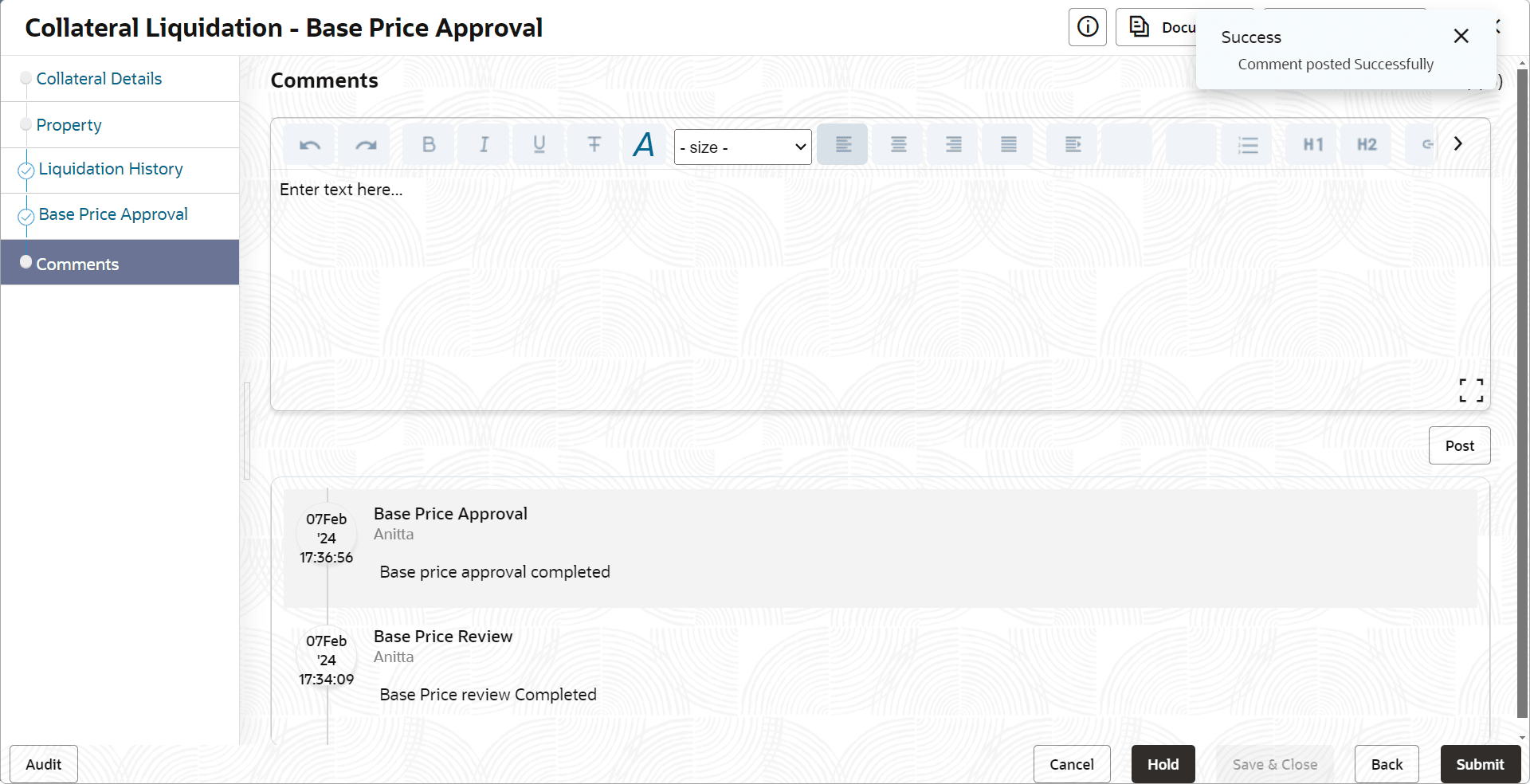Click the redo arrow icon
1530x784 pixels.
point(365,144)
